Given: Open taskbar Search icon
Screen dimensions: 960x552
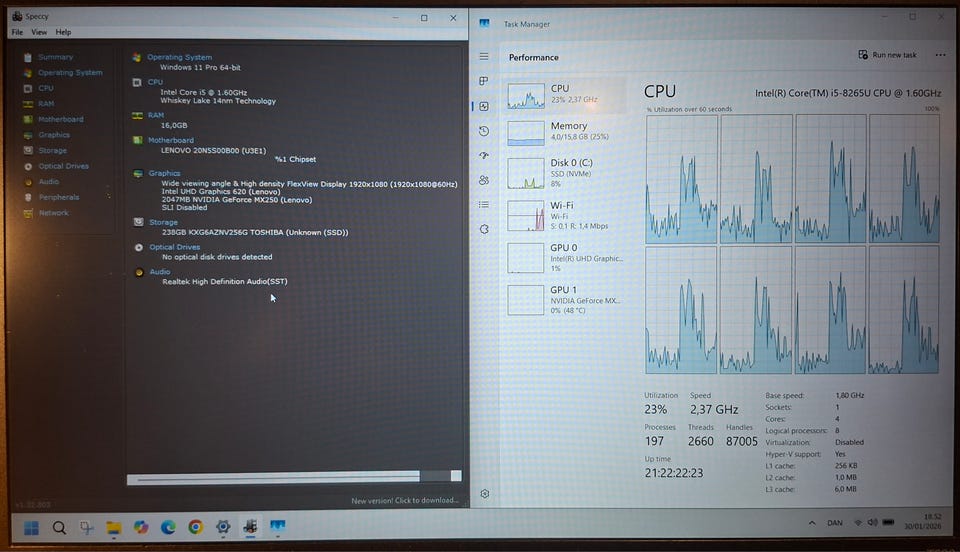Looking at the screenshot, I should (59, 528).
